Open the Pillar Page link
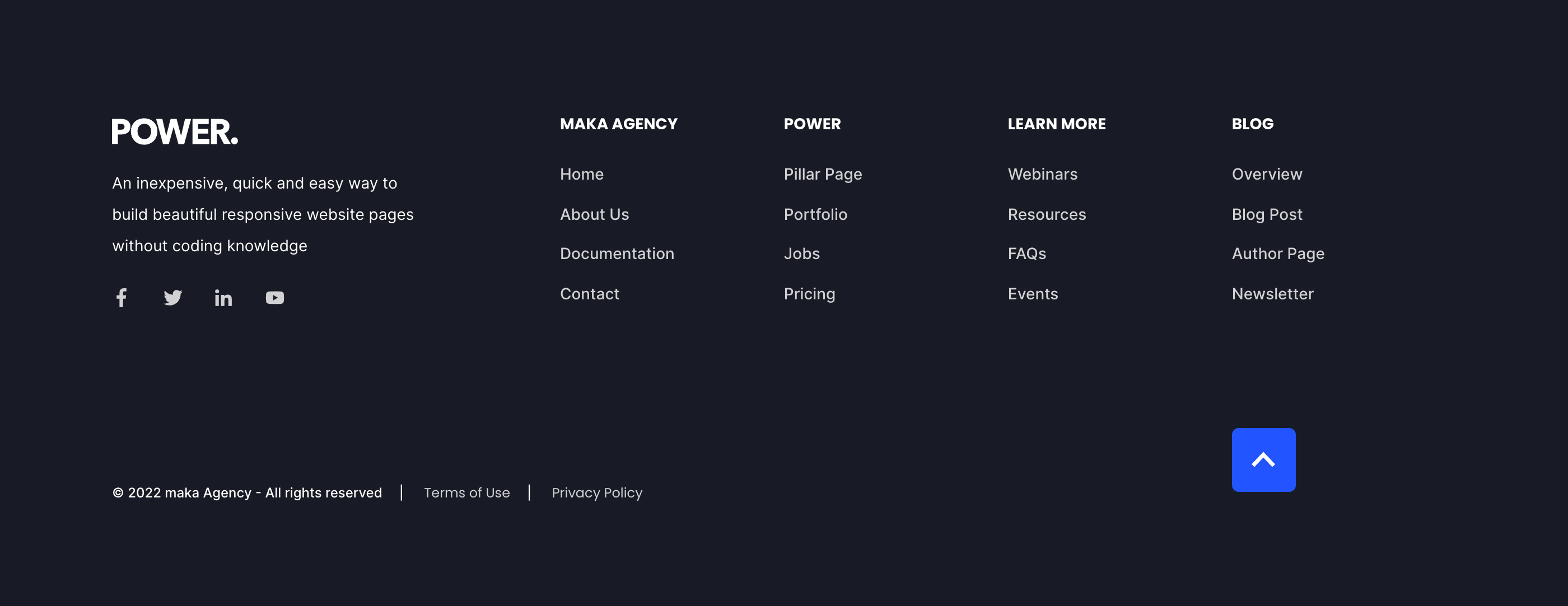The image size is (1568, 606). point(823,175)
